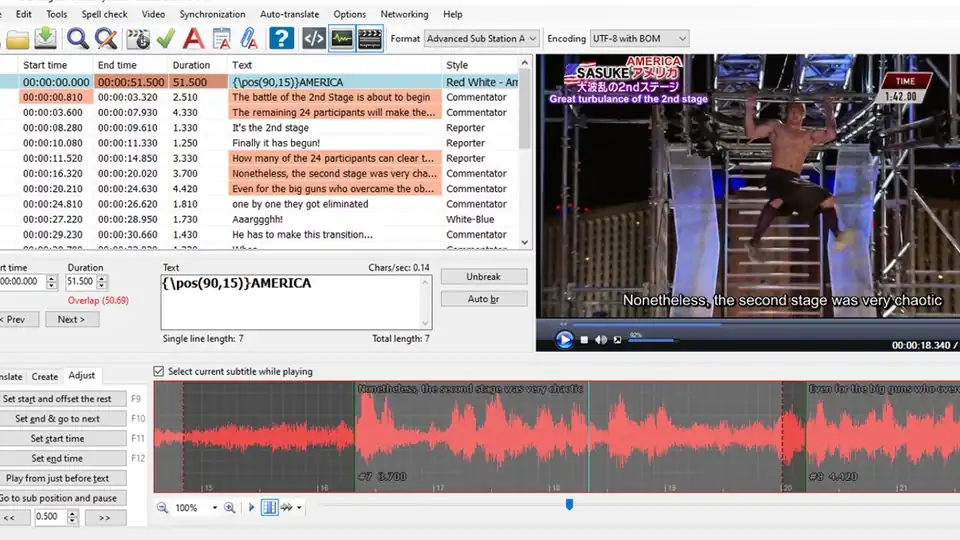Click the Auto br button
Image resolution: width=960 pixels, height=540 pixels.
484,299
